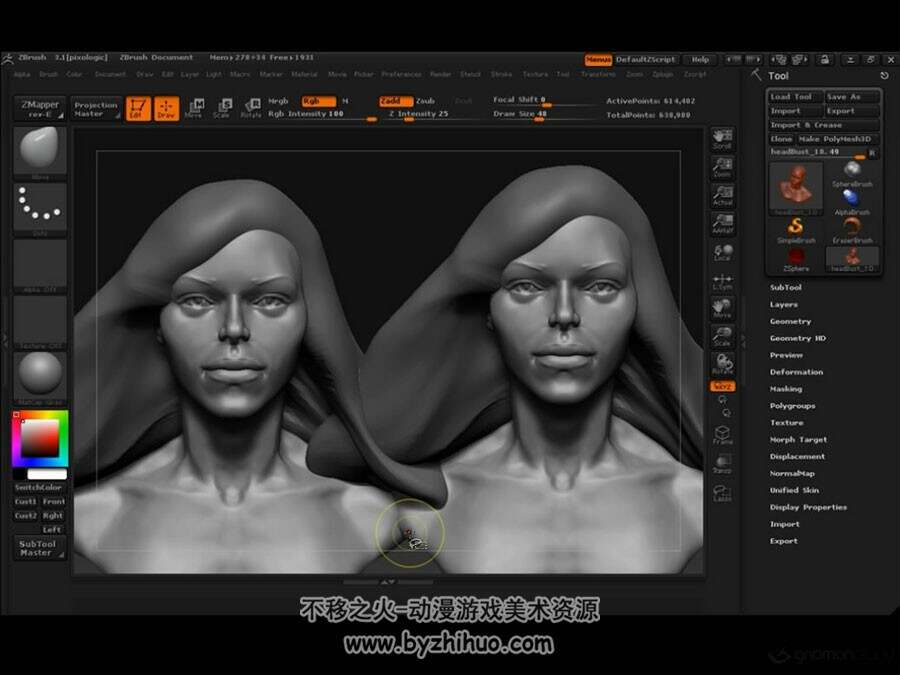The height and width of the screenshot is (675, 900).
Task: Click the Load Tool button
Action: click(x=795, y=97)
